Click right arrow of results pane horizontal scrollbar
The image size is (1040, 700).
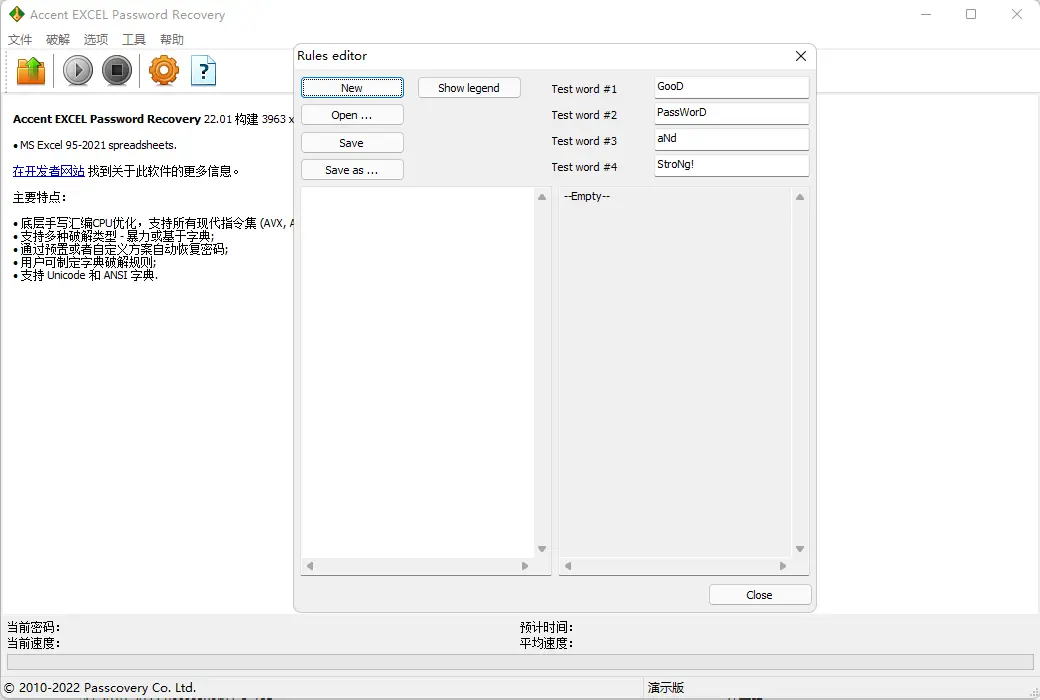(x=783, y=566)
